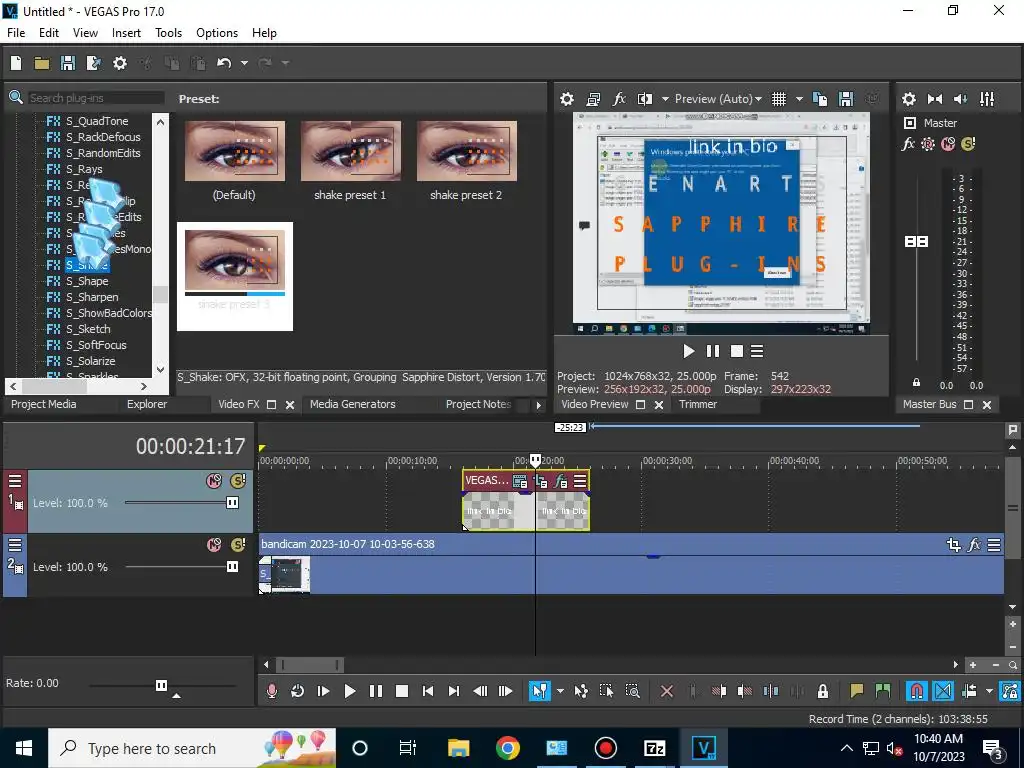Screen dimensions: 1024x768
Task: Switch to the Explorer tab
Action: pos(147,404)
